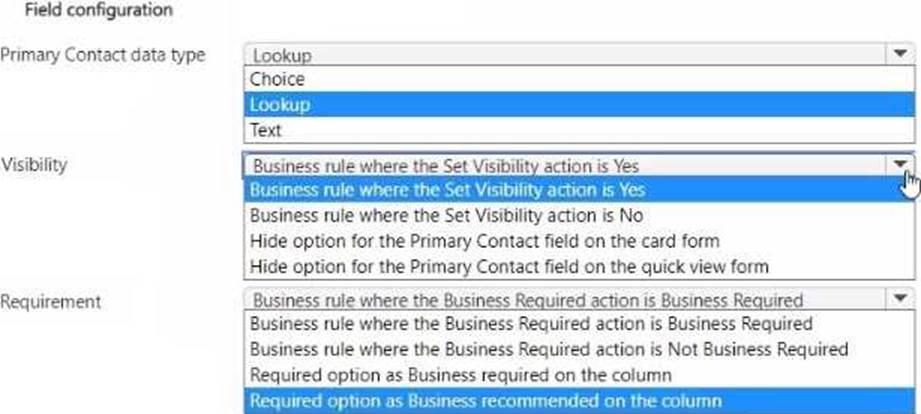The width and height of the screenshot is (921, 414).
Task: Select list option Business Required action is Business Required
Action: point(530,324)
